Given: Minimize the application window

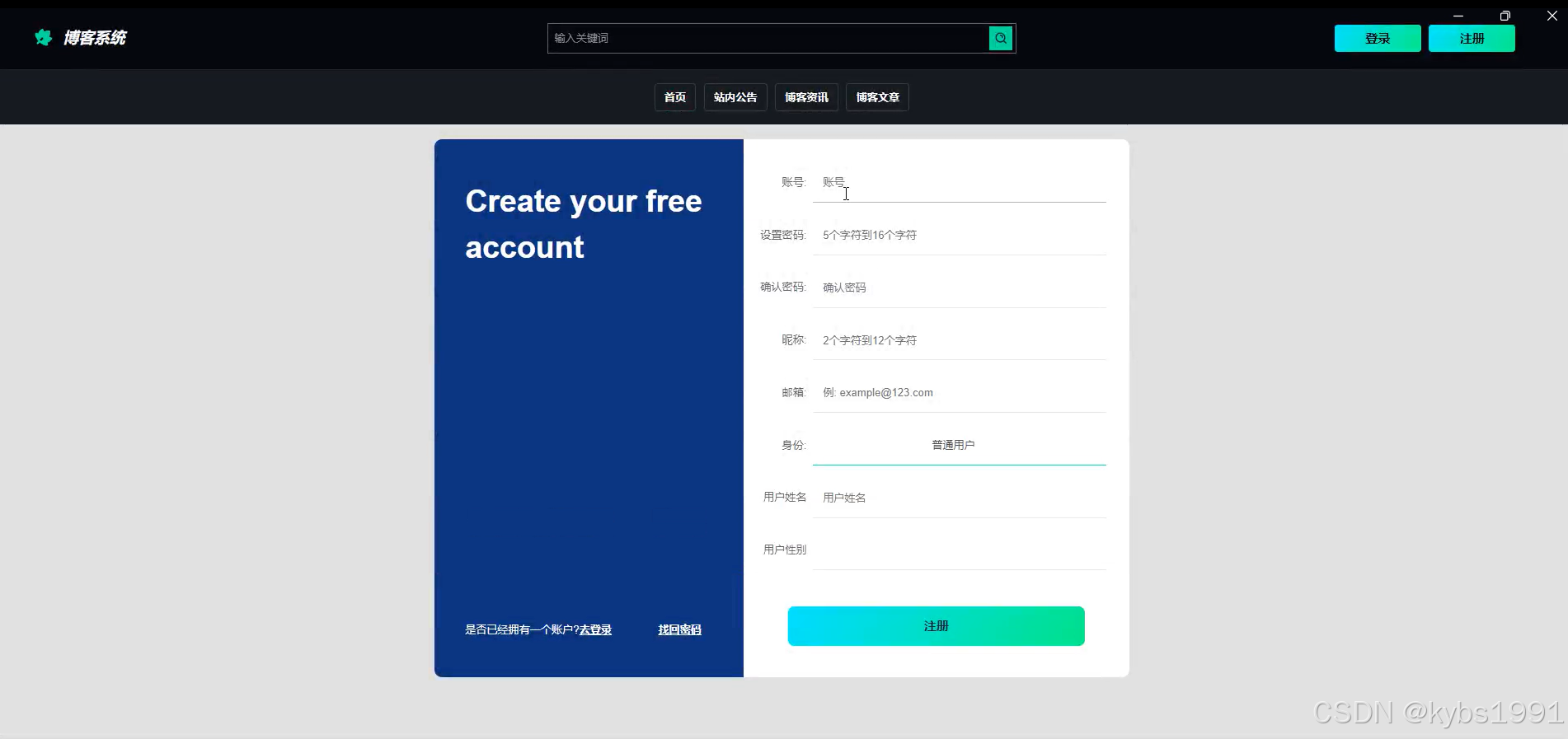Looking at the screenshot, I should 1458,16.
